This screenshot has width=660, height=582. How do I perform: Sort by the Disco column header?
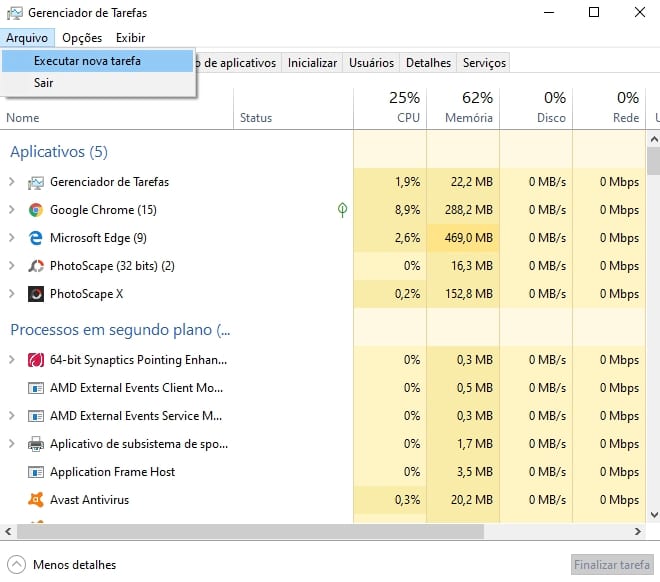[536, 109]
